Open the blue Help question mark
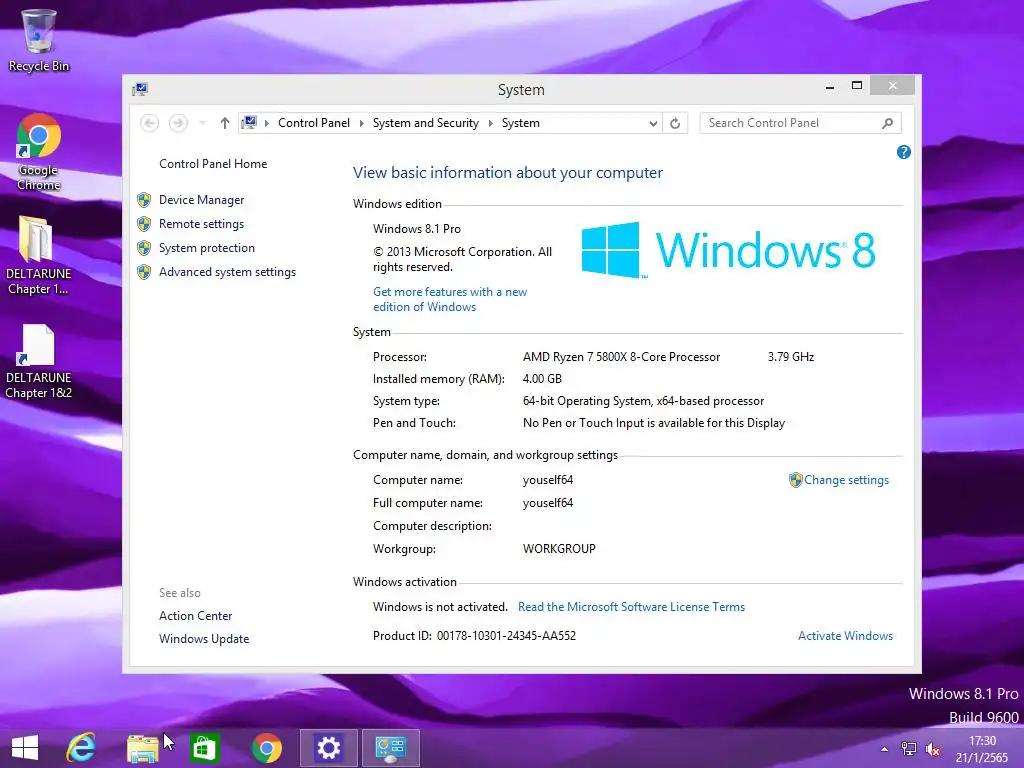The width and height of the screenshot is (1024, 768). [x=904, y=152]
